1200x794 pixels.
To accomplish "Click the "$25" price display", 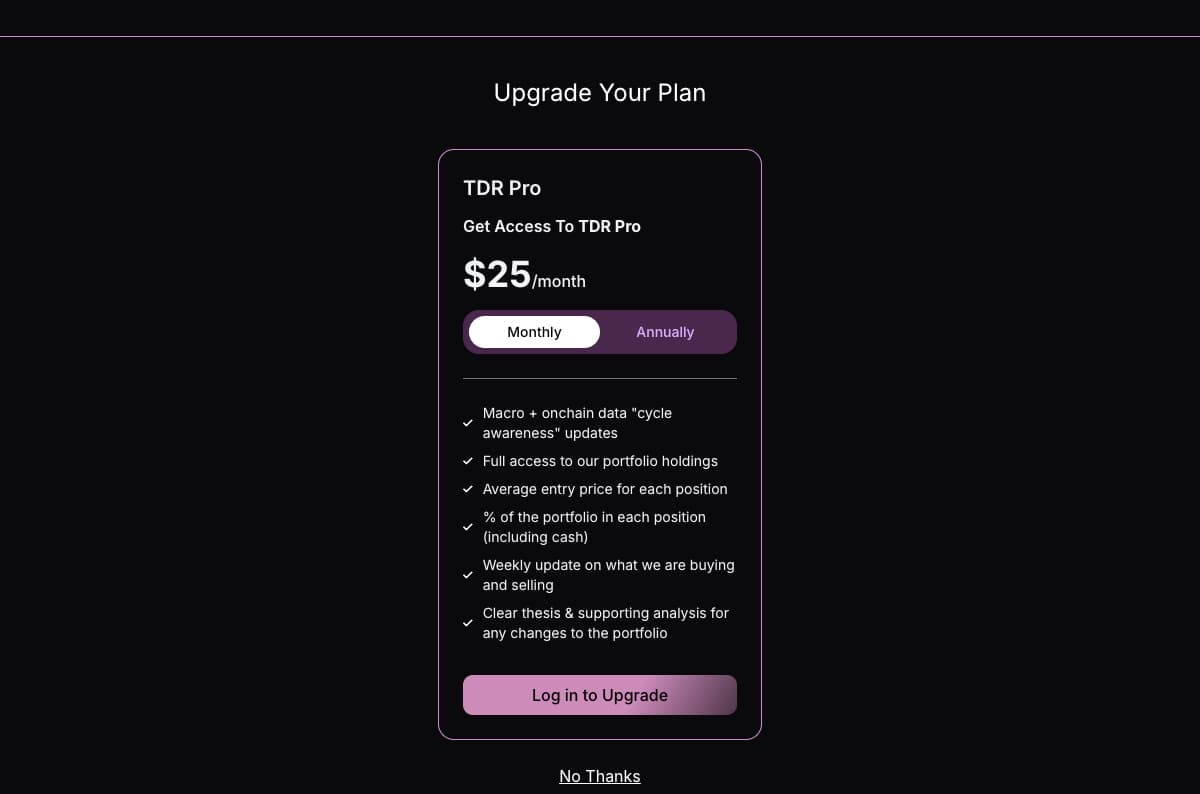I will (497, 274).
